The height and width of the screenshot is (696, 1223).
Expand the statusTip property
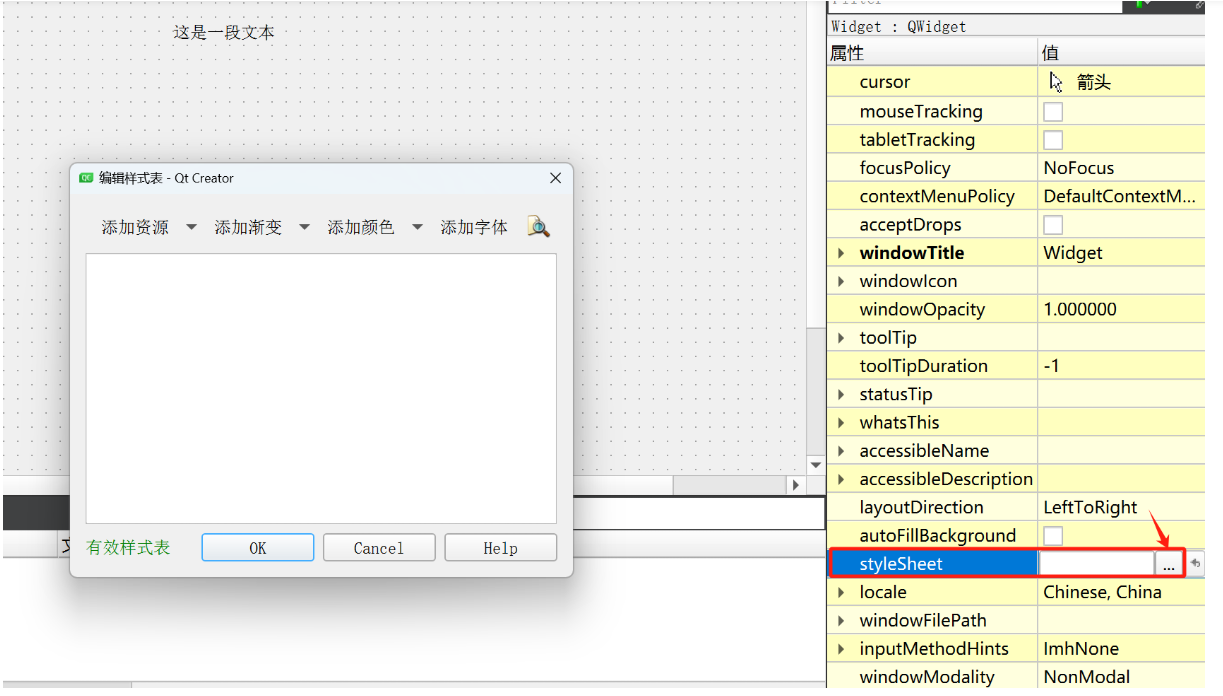841,394
